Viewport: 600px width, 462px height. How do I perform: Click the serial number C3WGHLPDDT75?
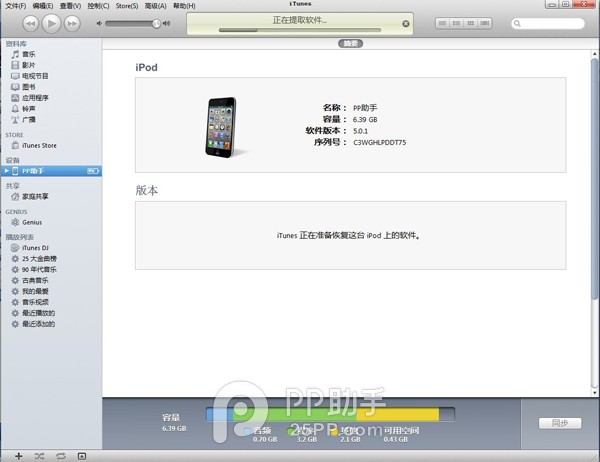[x=379, y=142]
